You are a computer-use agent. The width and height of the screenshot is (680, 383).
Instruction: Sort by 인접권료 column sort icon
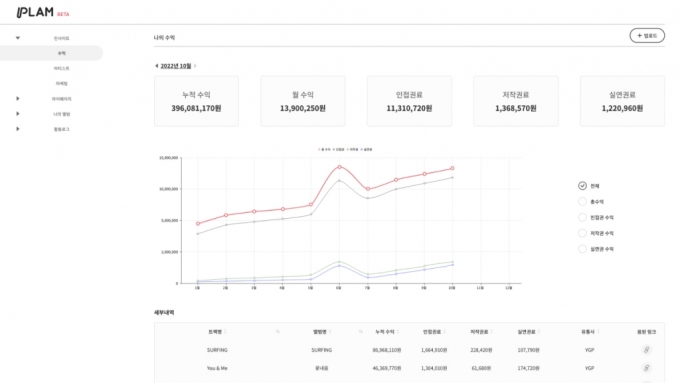coord(445,332)
